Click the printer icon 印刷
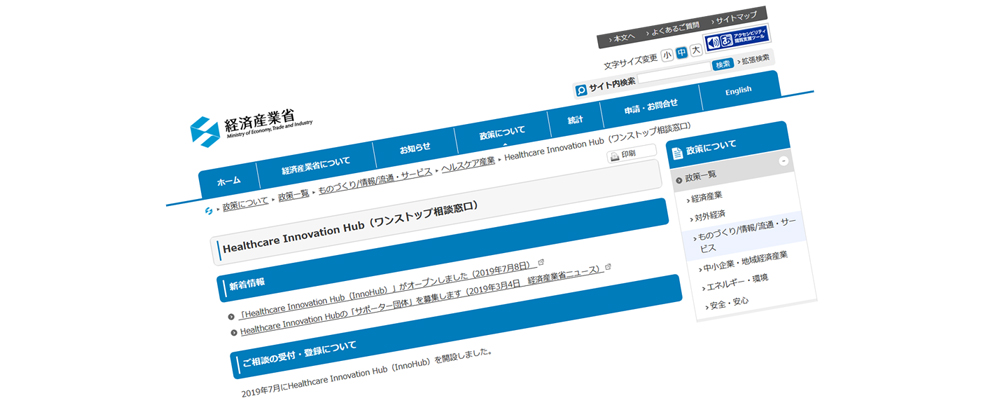Image resolution: width=1000 pixels, height=410 pixels. pos(615,157)
